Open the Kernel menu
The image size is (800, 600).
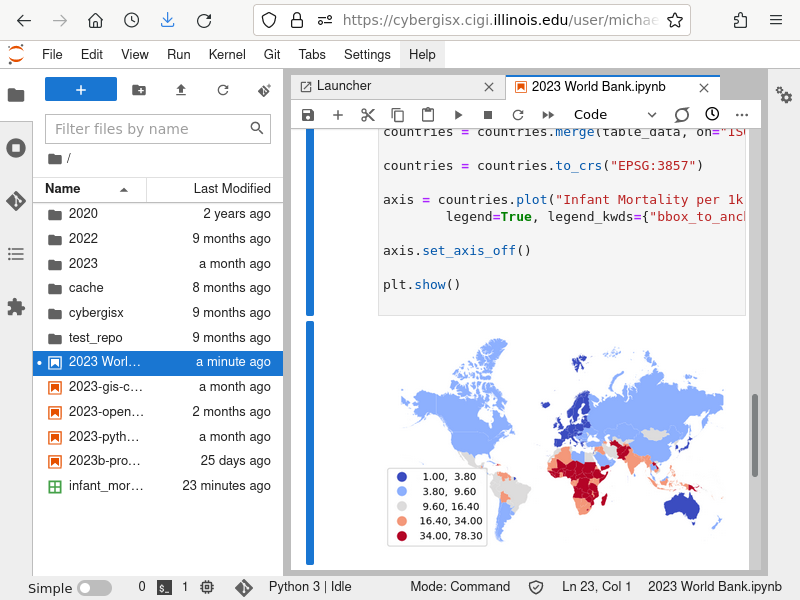click(x=227, y=54)
